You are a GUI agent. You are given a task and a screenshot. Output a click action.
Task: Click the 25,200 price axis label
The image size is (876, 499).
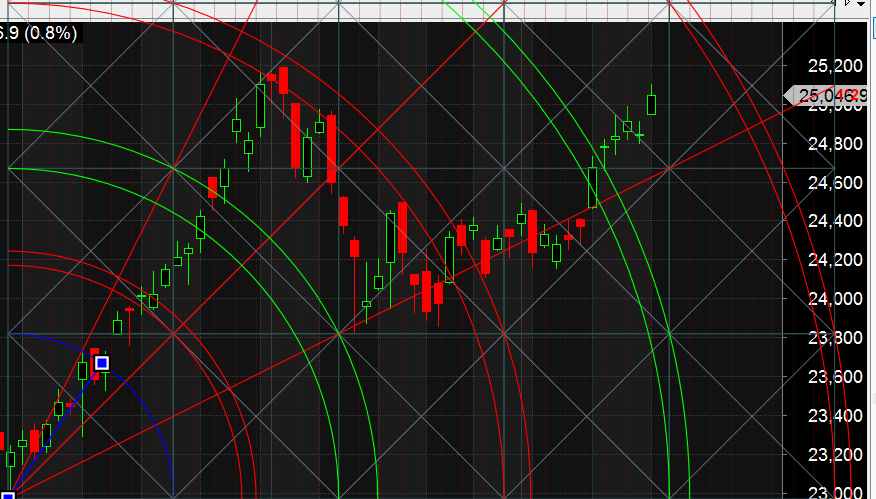click(834, 66)
